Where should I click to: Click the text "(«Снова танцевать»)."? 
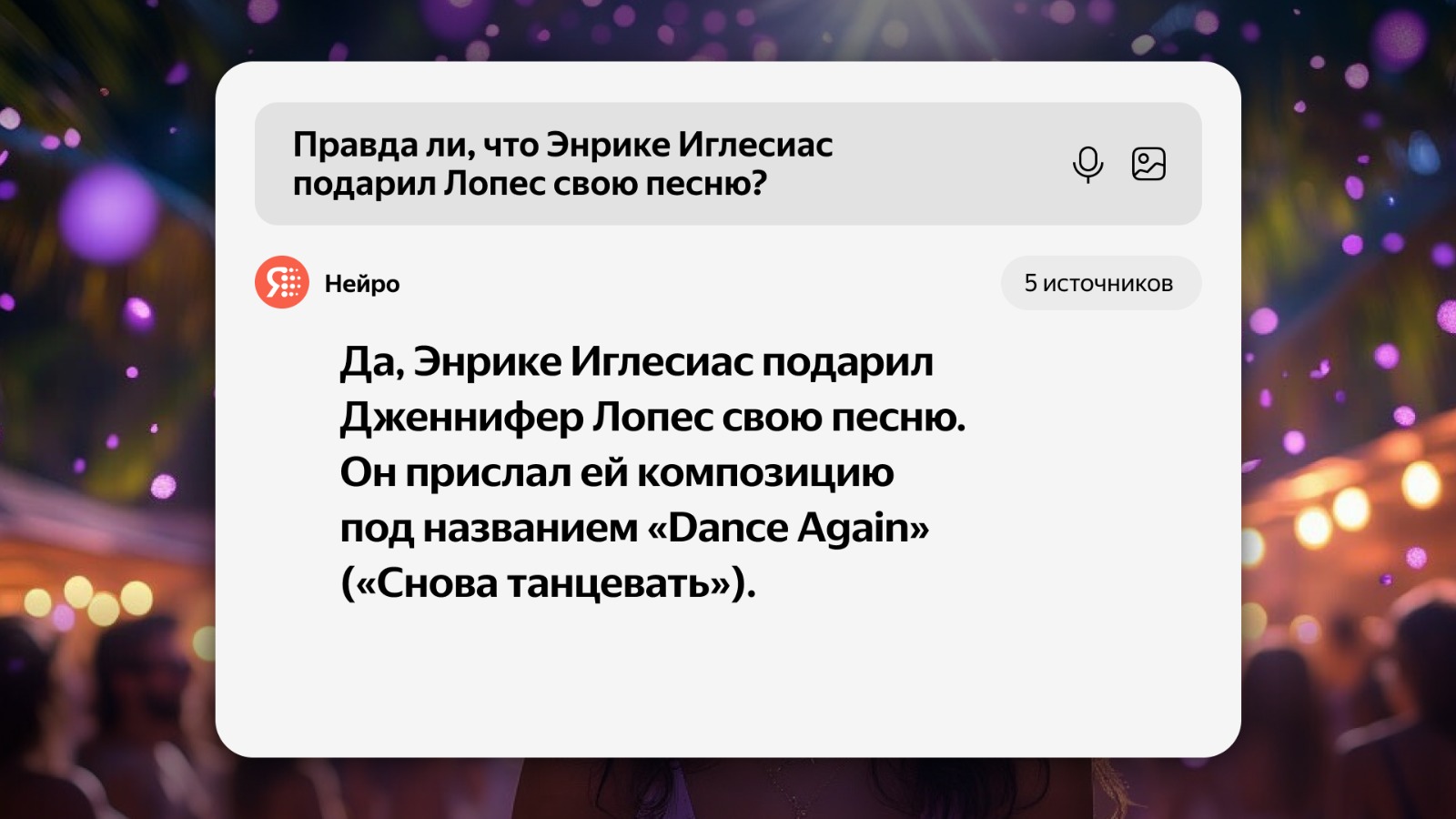click(548, 583)
